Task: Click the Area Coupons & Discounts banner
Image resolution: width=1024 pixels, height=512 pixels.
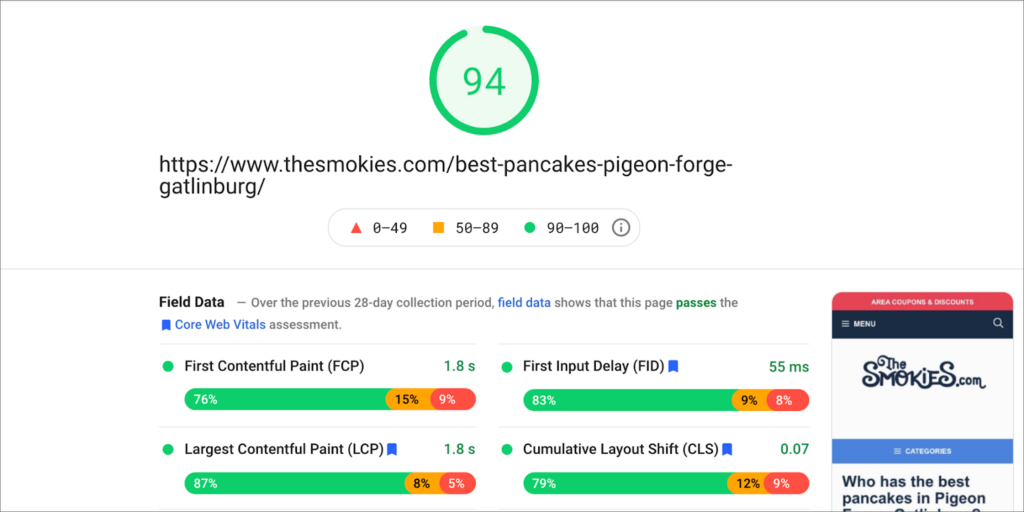Action: [x=922, y=302]
